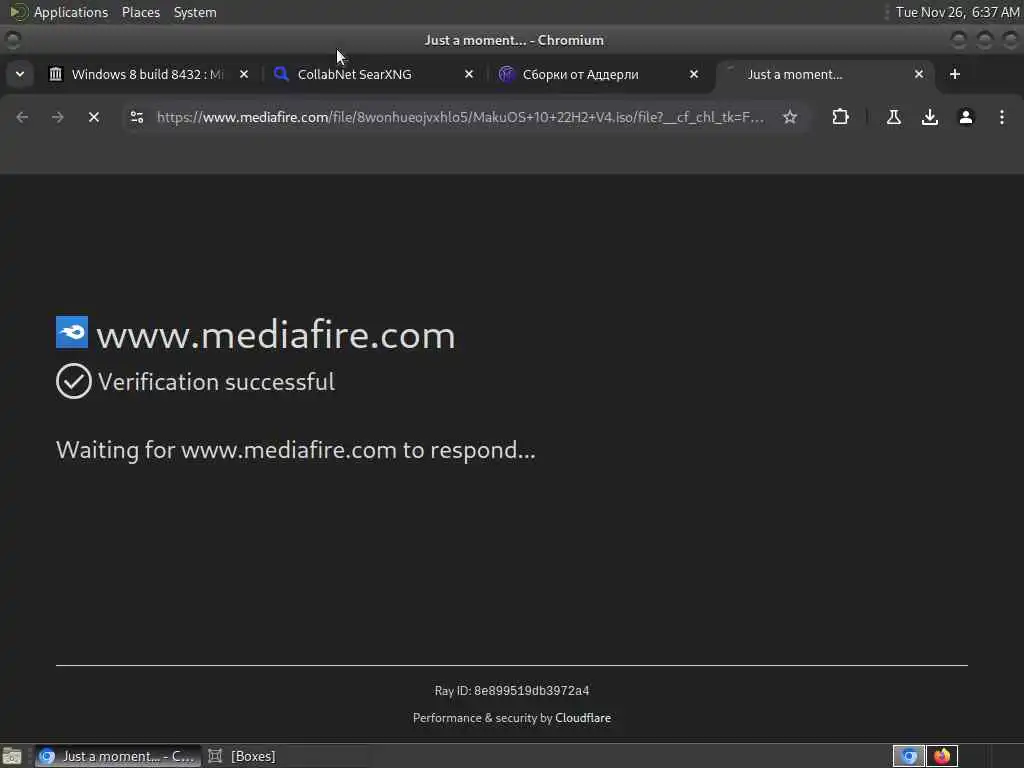Click the www.mediafire.com heading
This screenshot has width=1024, height=768.
click(x=276, y=335)
